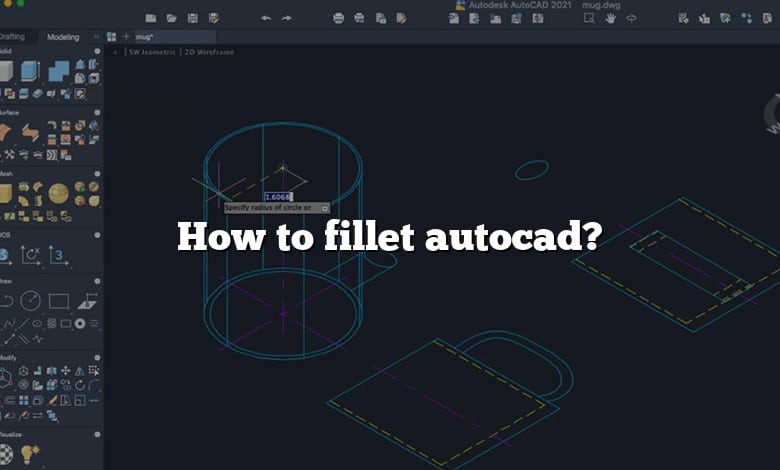Image resolution: width=780 pixels, height=470 pixels.
Task: Select the large Mesh Sphere icon
Action: click(x=59, y=193)
